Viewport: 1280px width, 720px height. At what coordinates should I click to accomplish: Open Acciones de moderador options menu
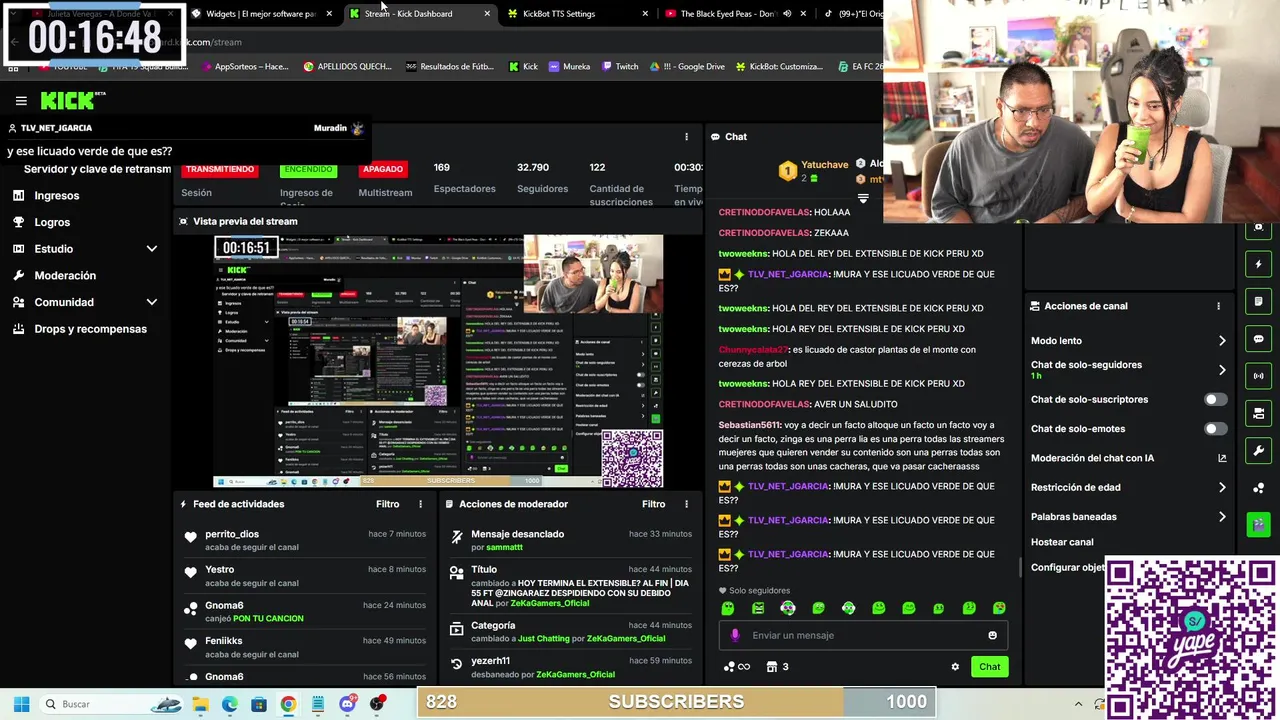(686, 504)
